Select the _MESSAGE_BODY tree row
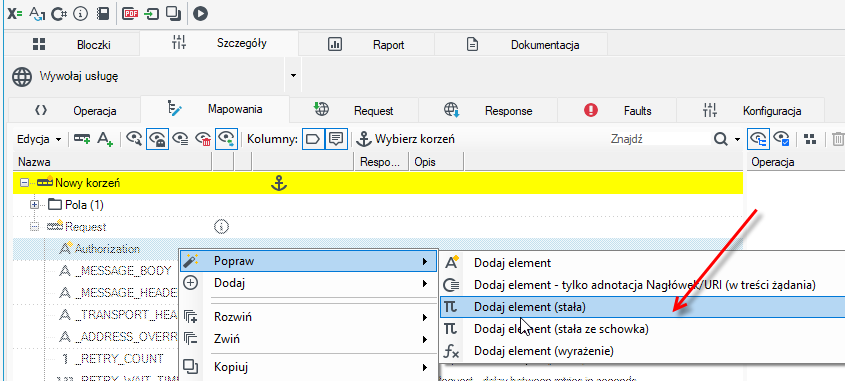 point(123,271)
